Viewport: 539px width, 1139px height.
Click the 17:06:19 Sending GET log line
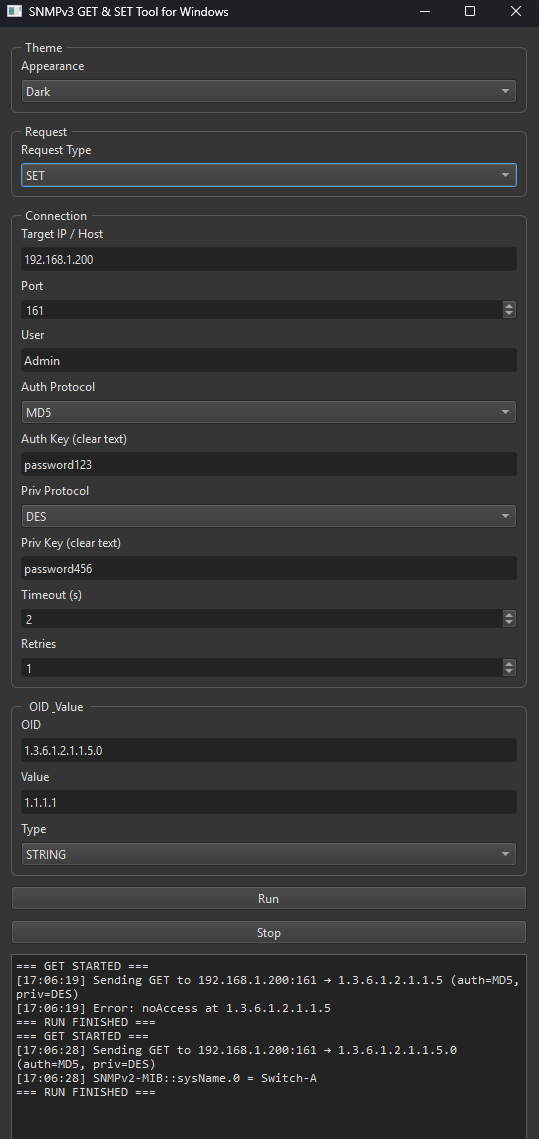pos(267,987)
